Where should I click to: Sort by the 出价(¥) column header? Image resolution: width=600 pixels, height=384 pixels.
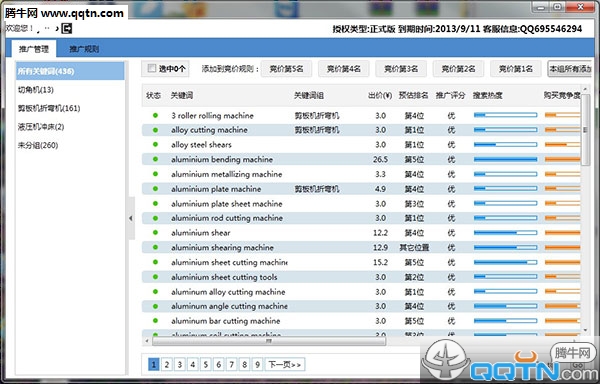380,96
